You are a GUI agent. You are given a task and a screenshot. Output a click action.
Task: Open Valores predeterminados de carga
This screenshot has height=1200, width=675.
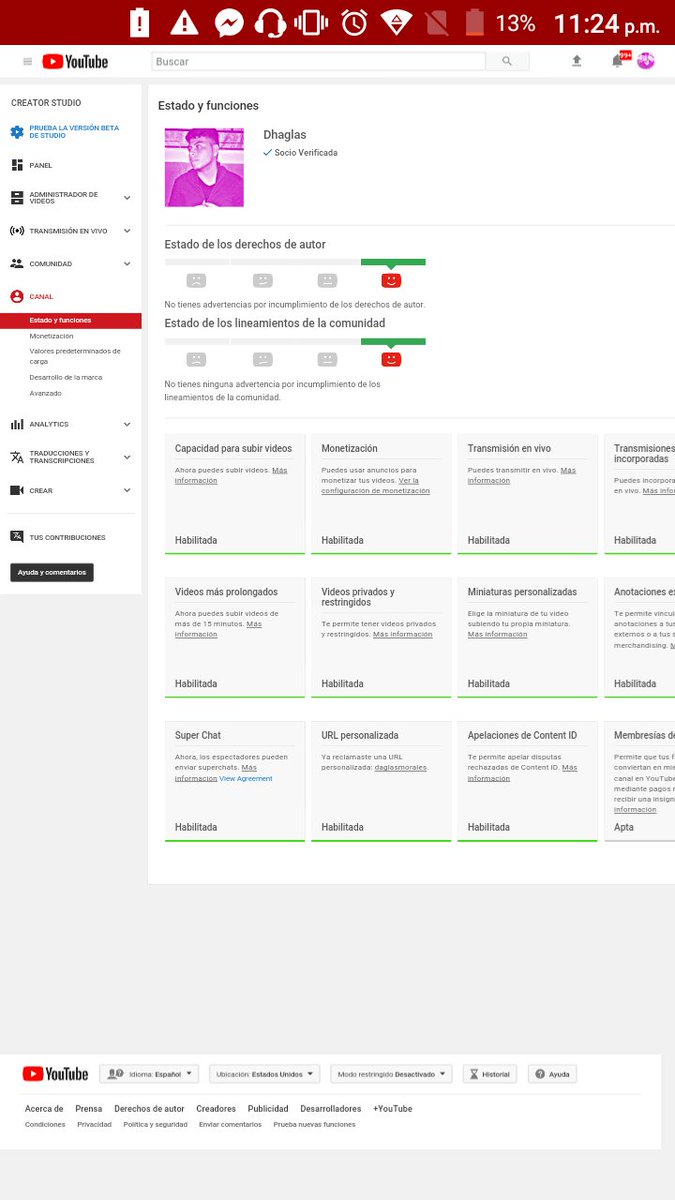75,356
